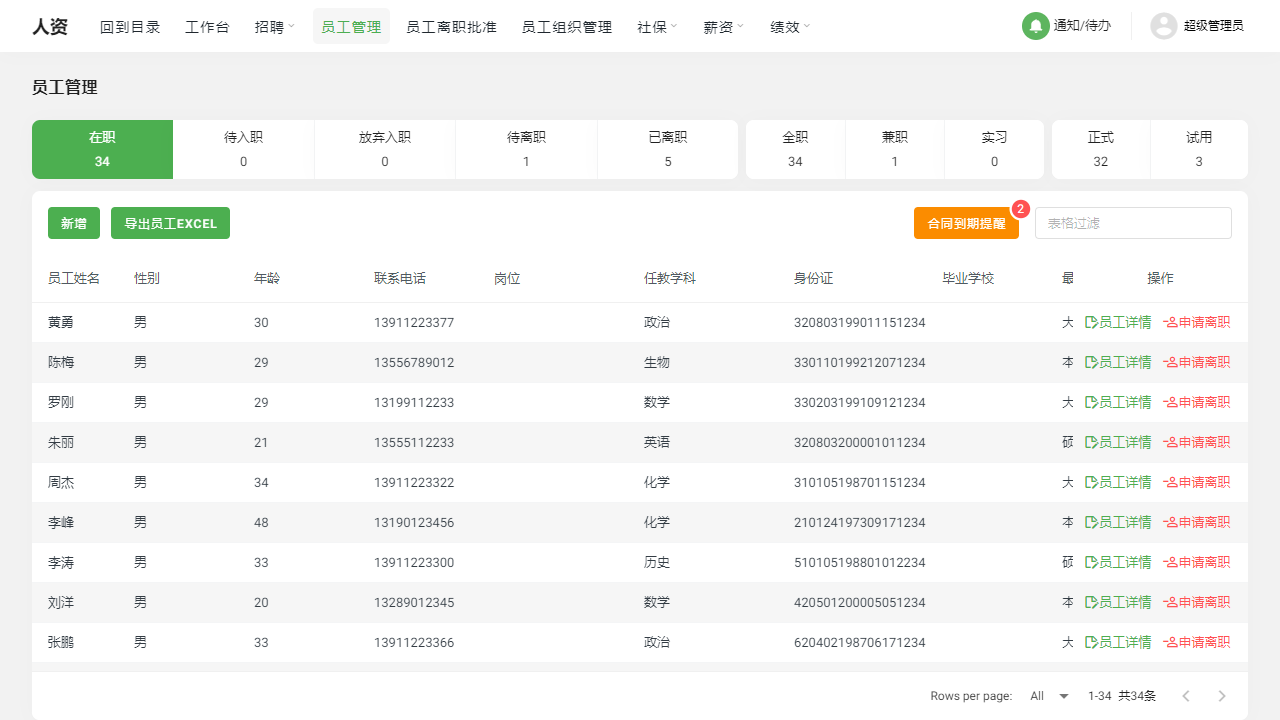This screenshot has width=1280, height=720.
Task: Click the green notification bell icon
Action: point(1035,26)
